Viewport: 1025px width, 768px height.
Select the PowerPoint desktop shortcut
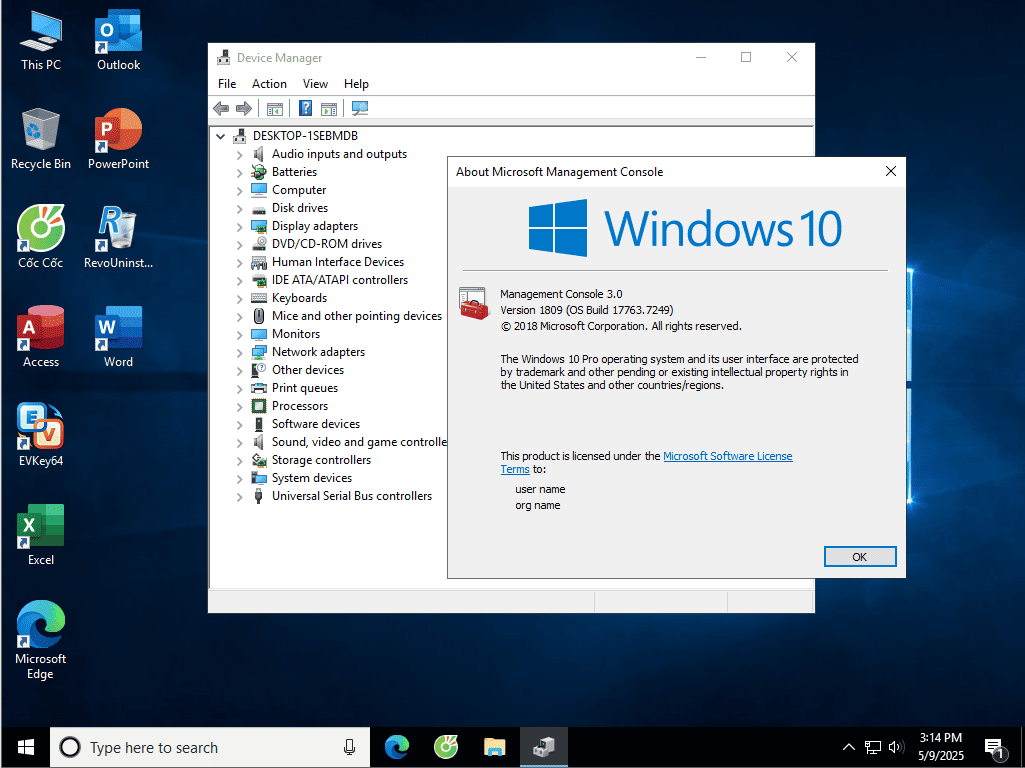[118, 139]
